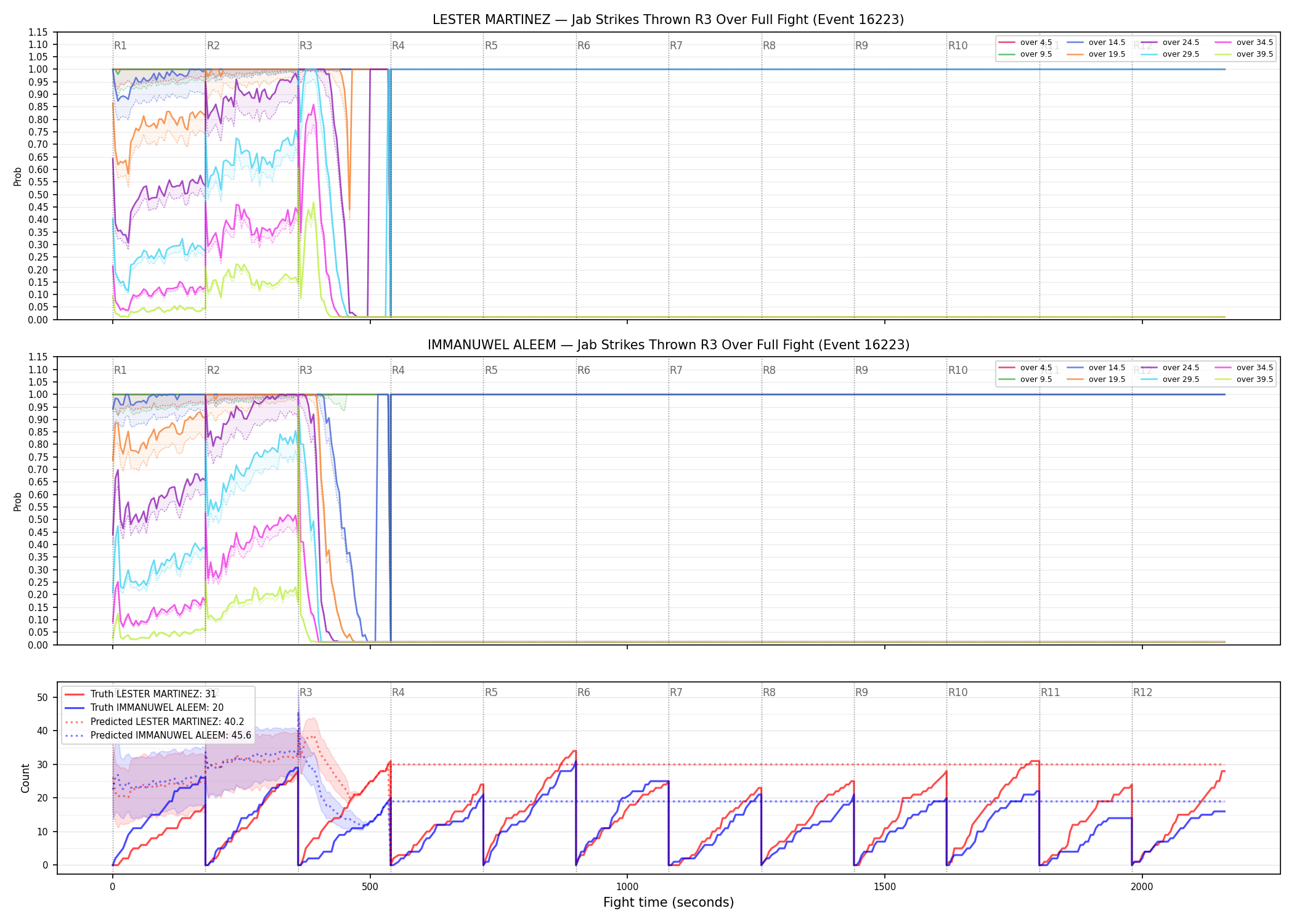This screenshot has height=924, width=1294.
Task: Click 'Predicted IMMANUWEL ALEEM: 45.6' legend entry
Action: point(158,736)
